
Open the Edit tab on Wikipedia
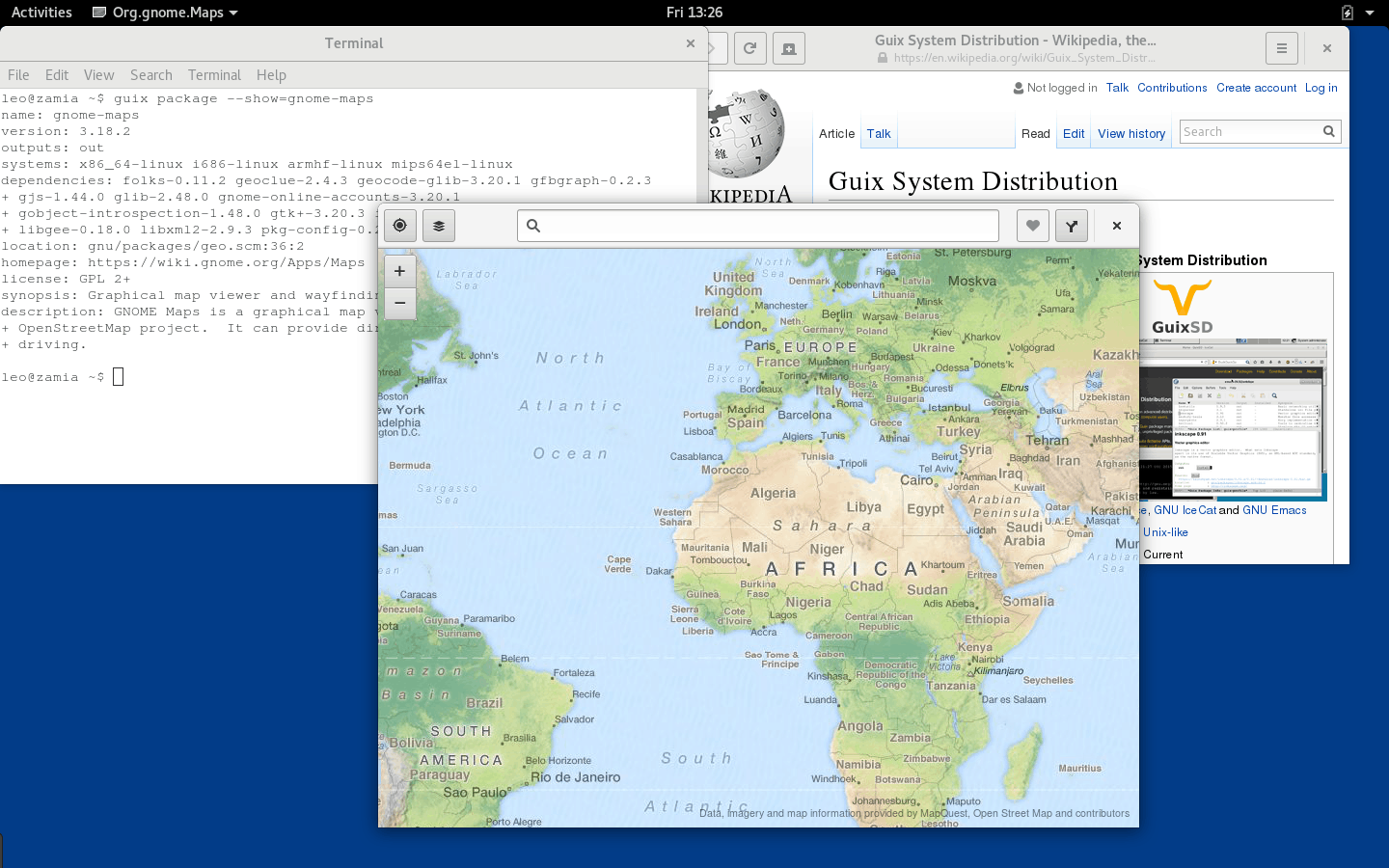coord(1074,134)
